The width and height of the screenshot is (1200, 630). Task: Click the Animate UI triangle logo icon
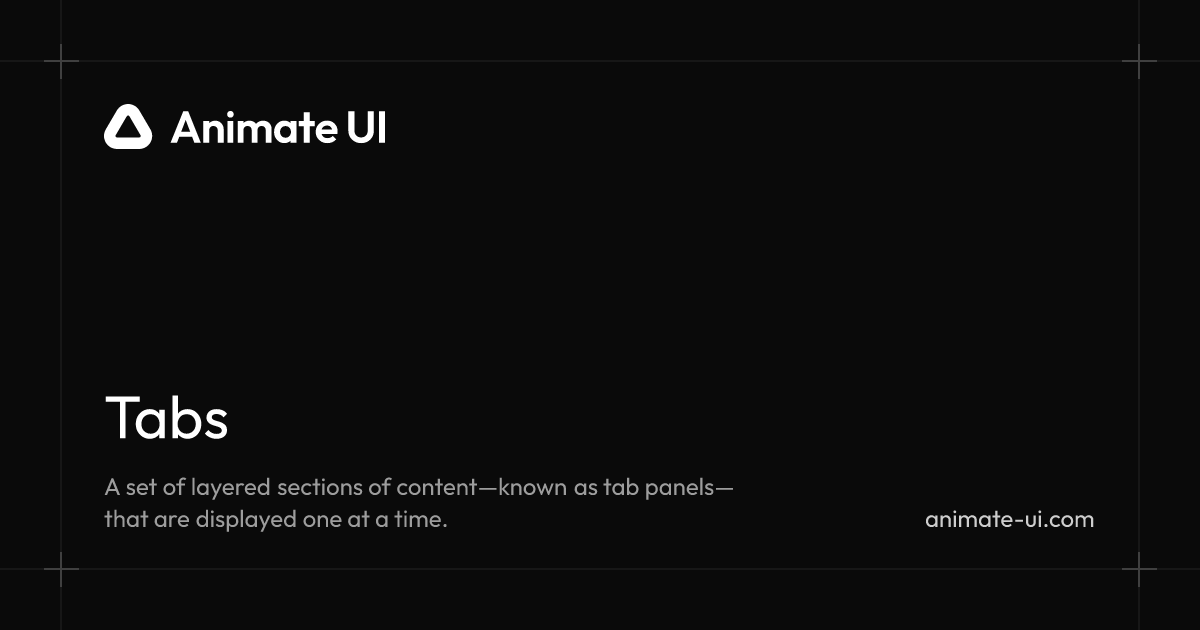click(x=128, y=127)
